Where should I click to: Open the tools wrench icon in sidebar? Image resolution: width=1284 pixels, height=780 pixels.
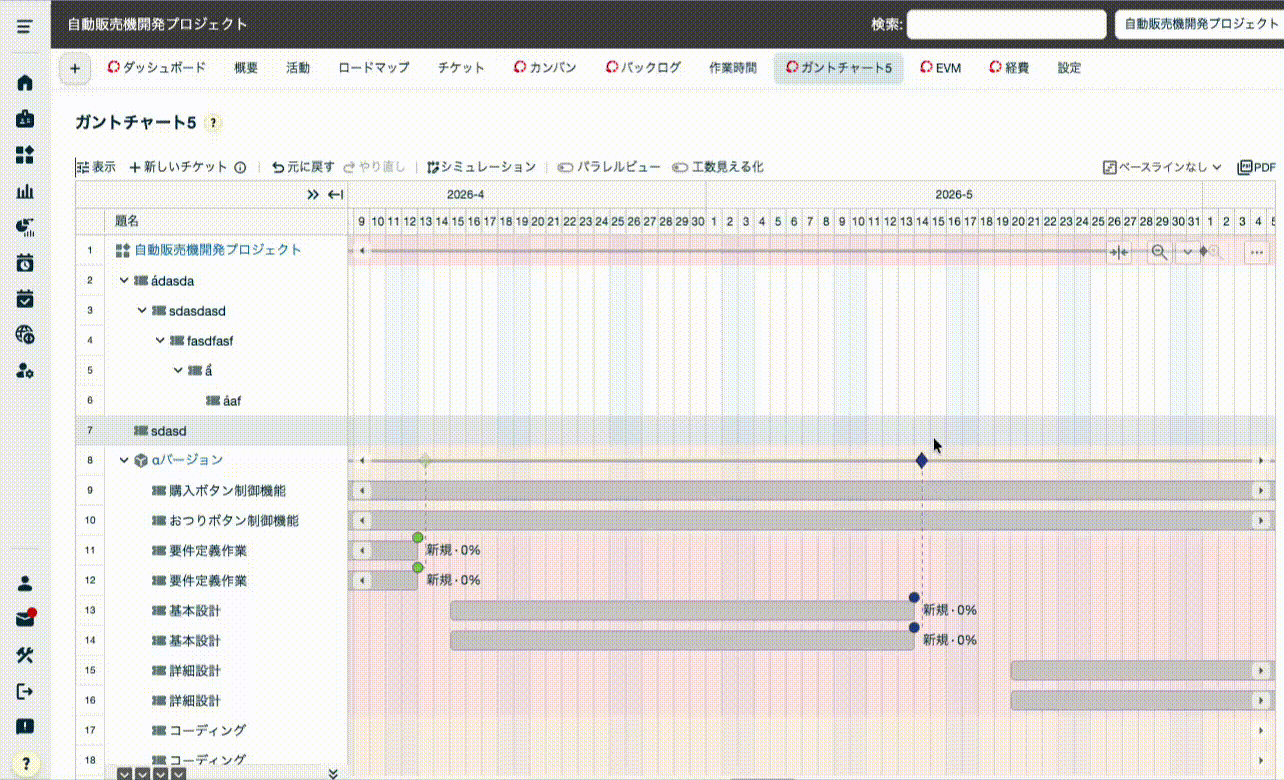point(25,655)
